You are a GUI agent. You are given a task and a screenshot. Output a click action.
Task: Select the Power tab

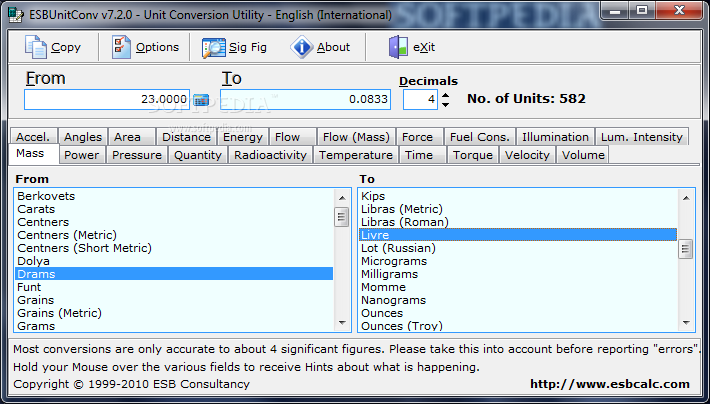click(x=82, y=155)
